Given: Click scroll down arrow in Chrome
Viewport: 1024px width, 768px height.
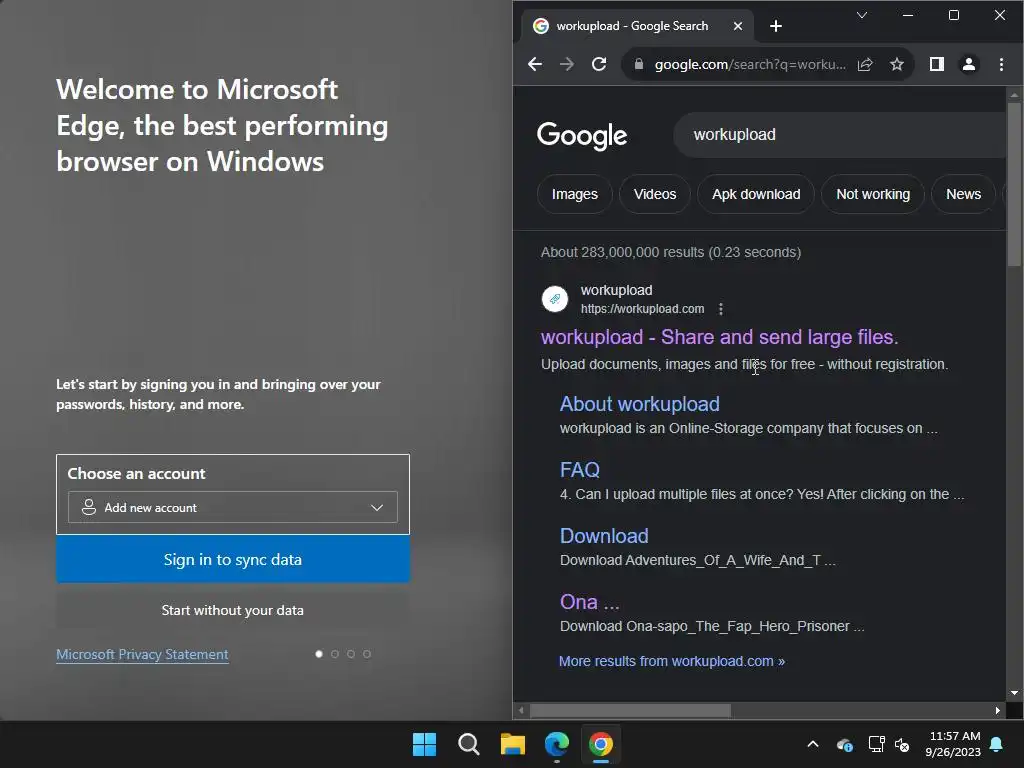Looking at the screenshot, I should coord(1014,693).
